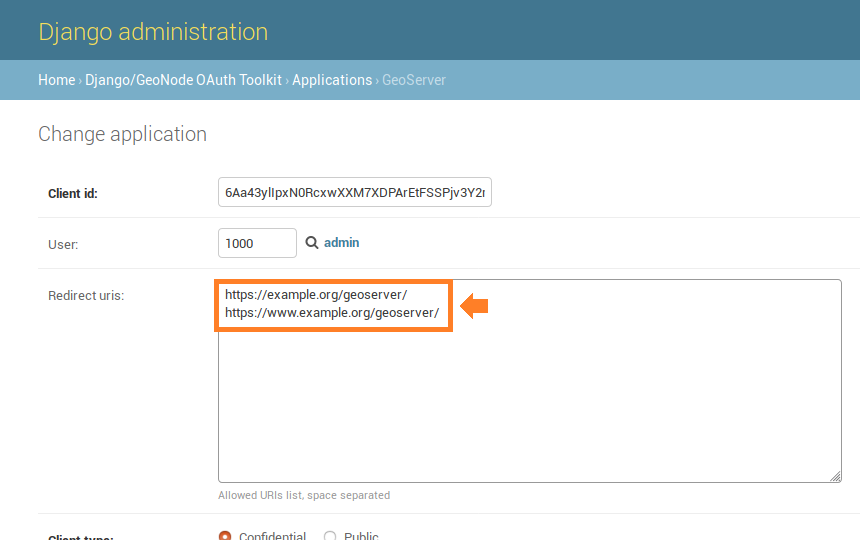Click the User field label

[63, 244]
